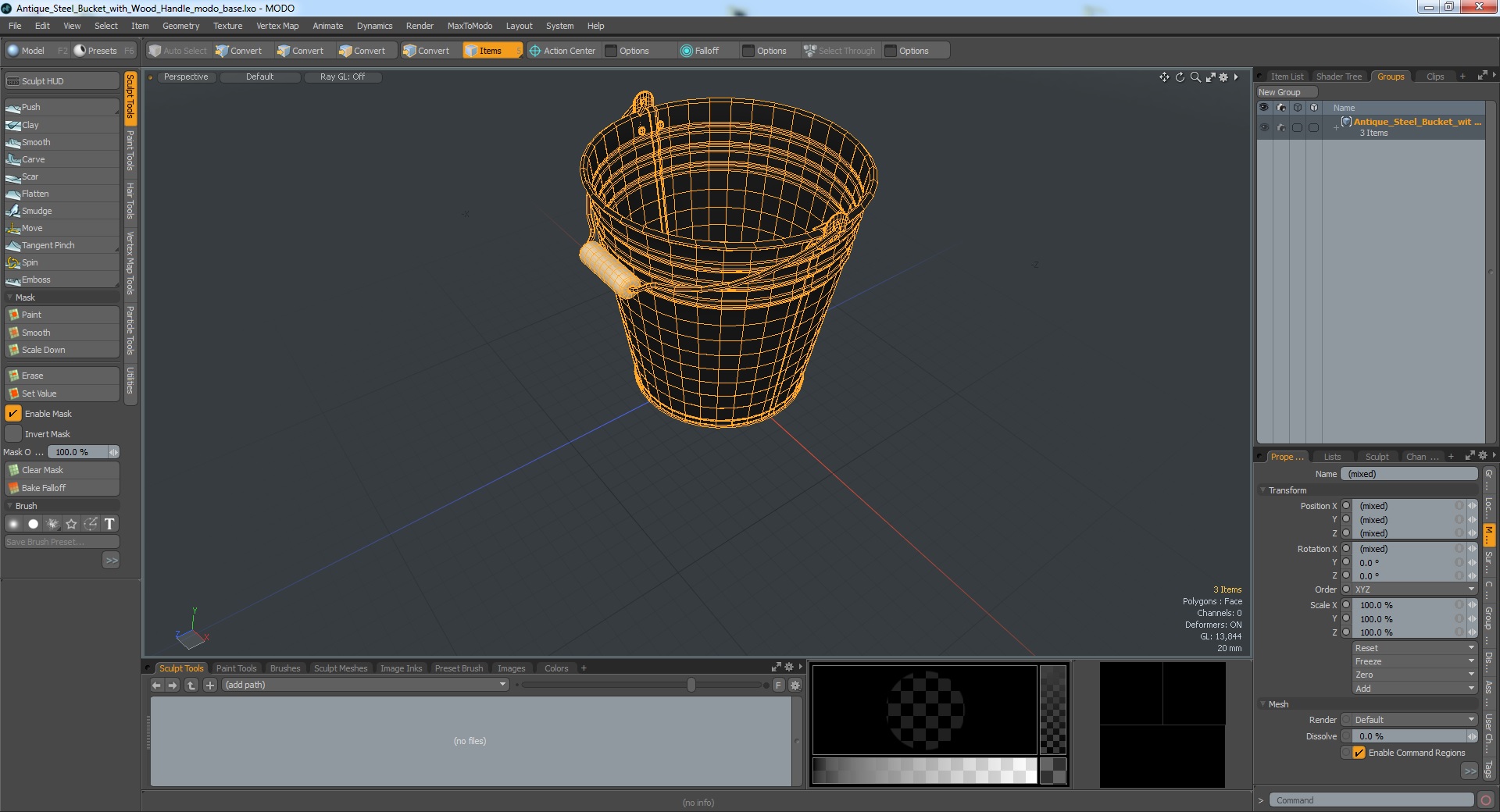1500x812 pixels.
Task: Select the Spin sculpt tool
Action: [62, 262]
